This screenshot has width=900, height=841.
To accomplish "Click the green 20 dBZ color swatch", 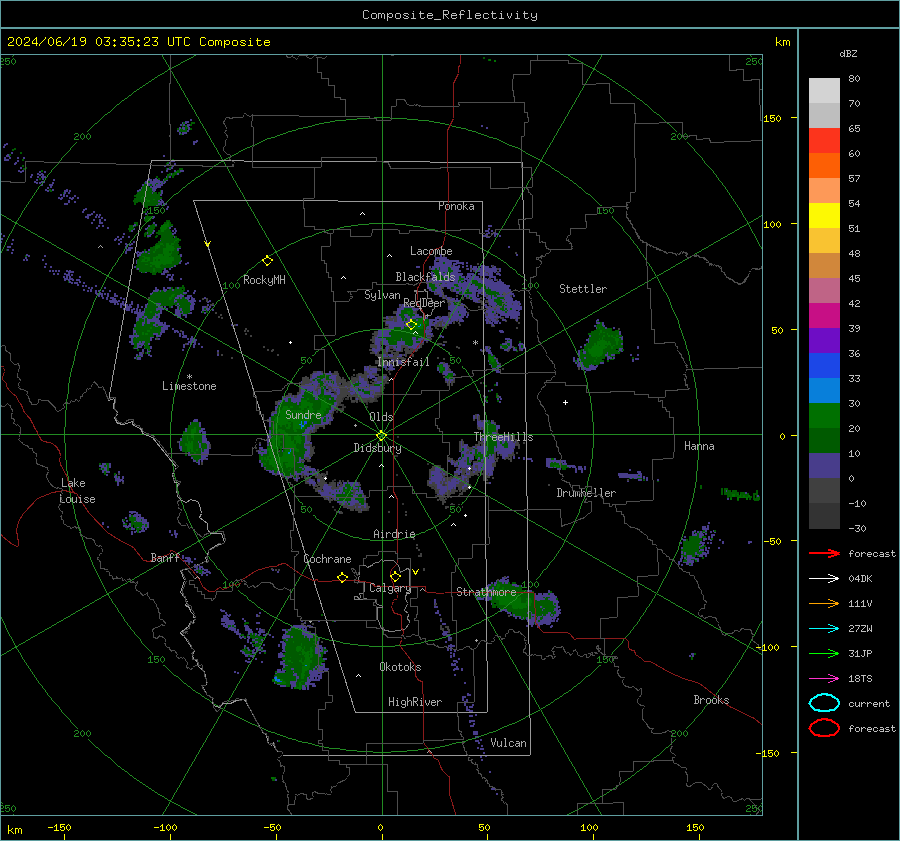I will pyautogui.click(x=824, y=416).
